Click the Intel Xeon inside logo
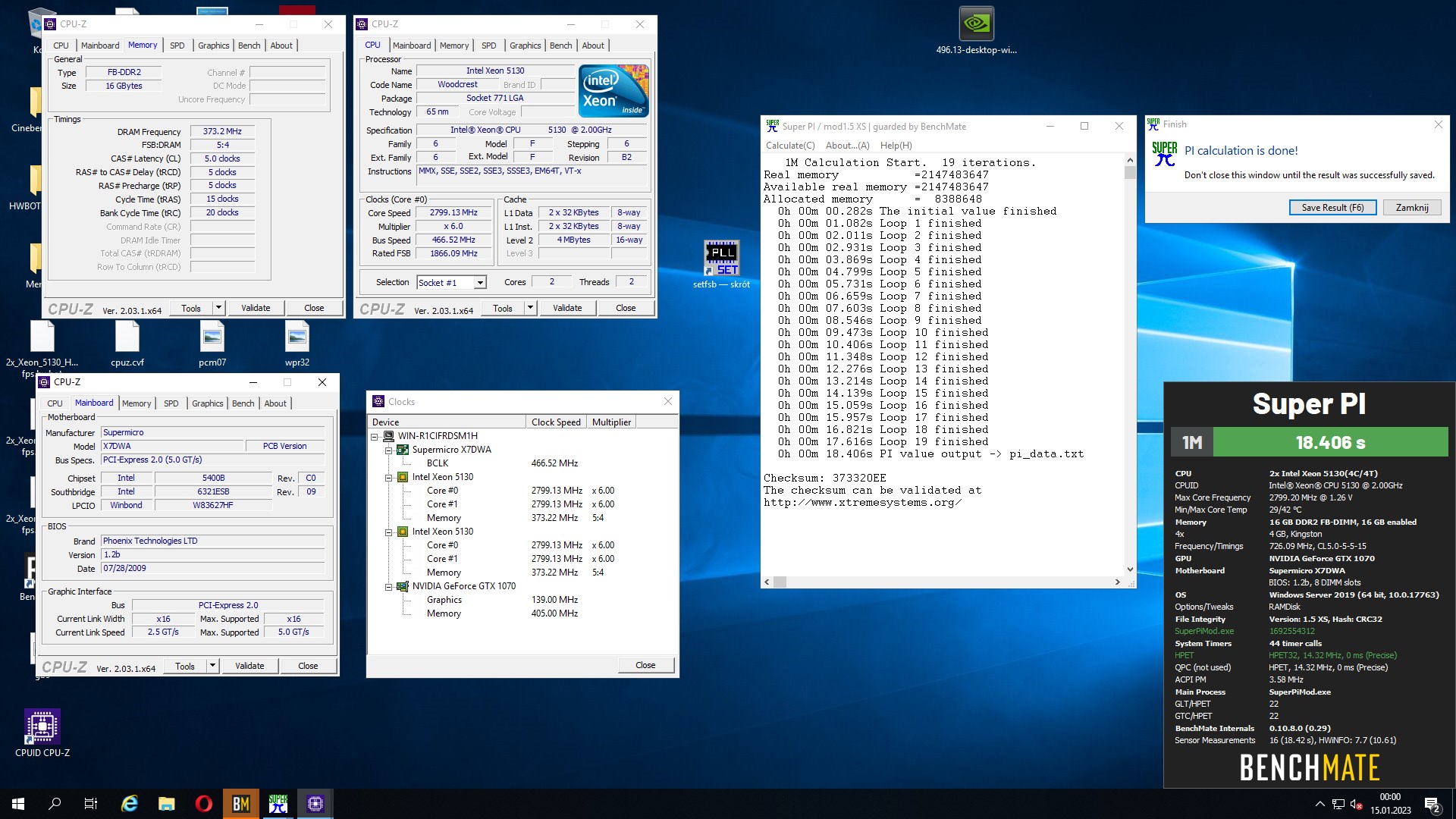 click(x=614, y=90)
